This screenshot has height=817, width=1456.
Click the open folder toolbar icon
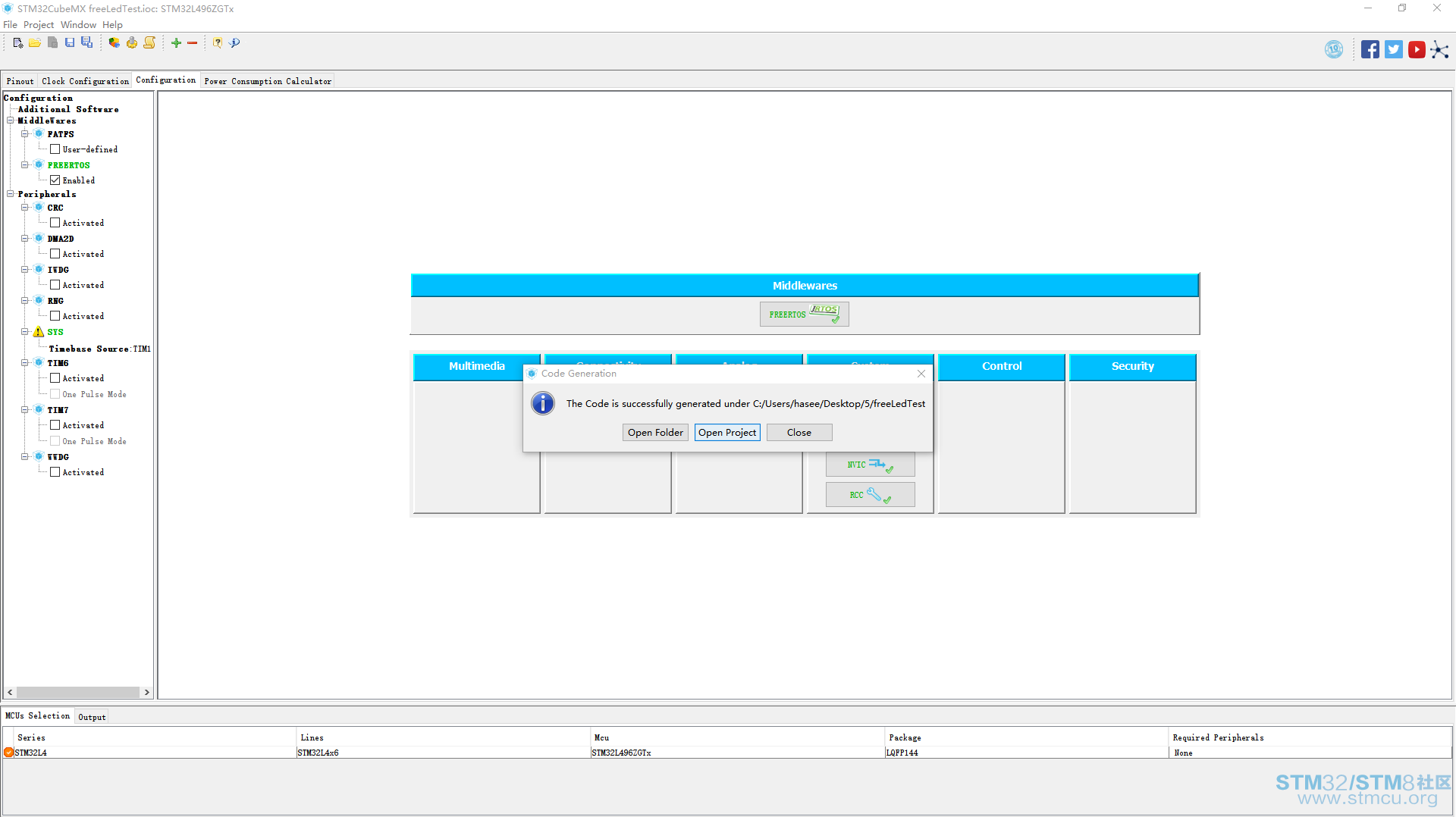point(35,43)
